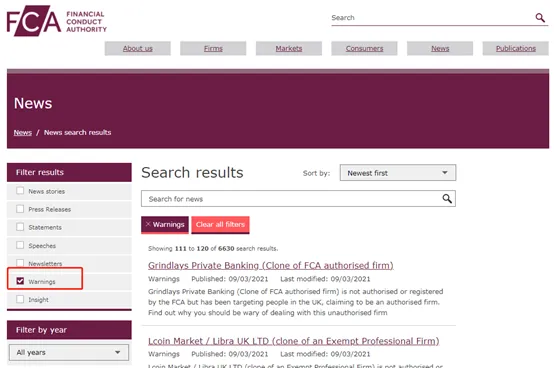
Task: Click the Filter by year panel heading
Action: tap(69, 330)
